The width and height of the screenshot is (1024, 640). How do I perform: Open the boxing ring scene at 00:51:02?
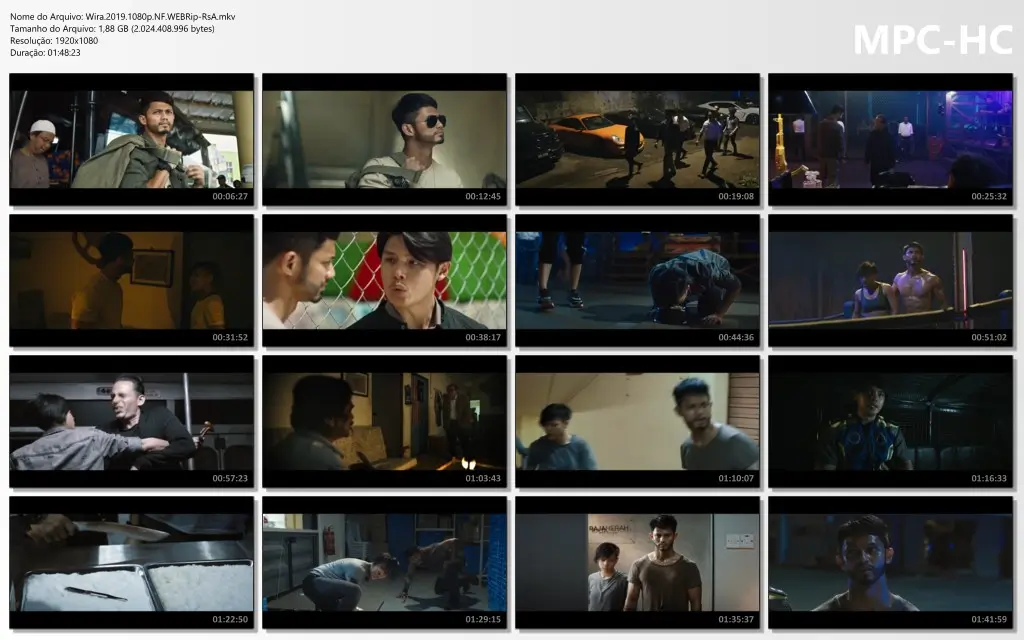(889, 278)
